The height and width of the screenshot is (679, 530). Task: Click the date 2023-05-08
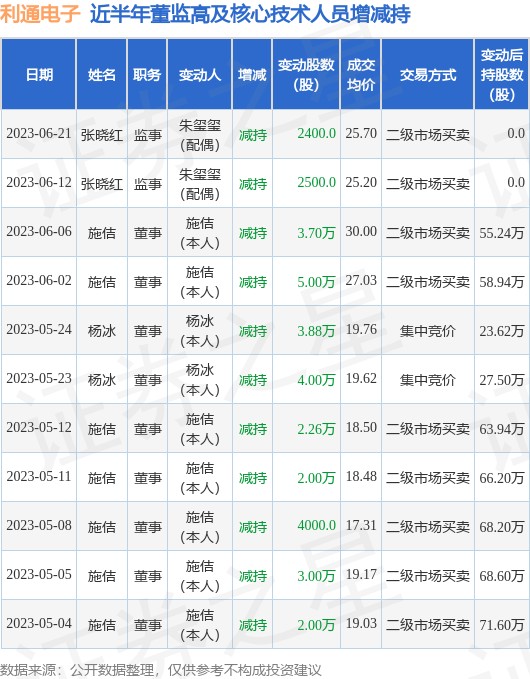[x=39, y=525]
